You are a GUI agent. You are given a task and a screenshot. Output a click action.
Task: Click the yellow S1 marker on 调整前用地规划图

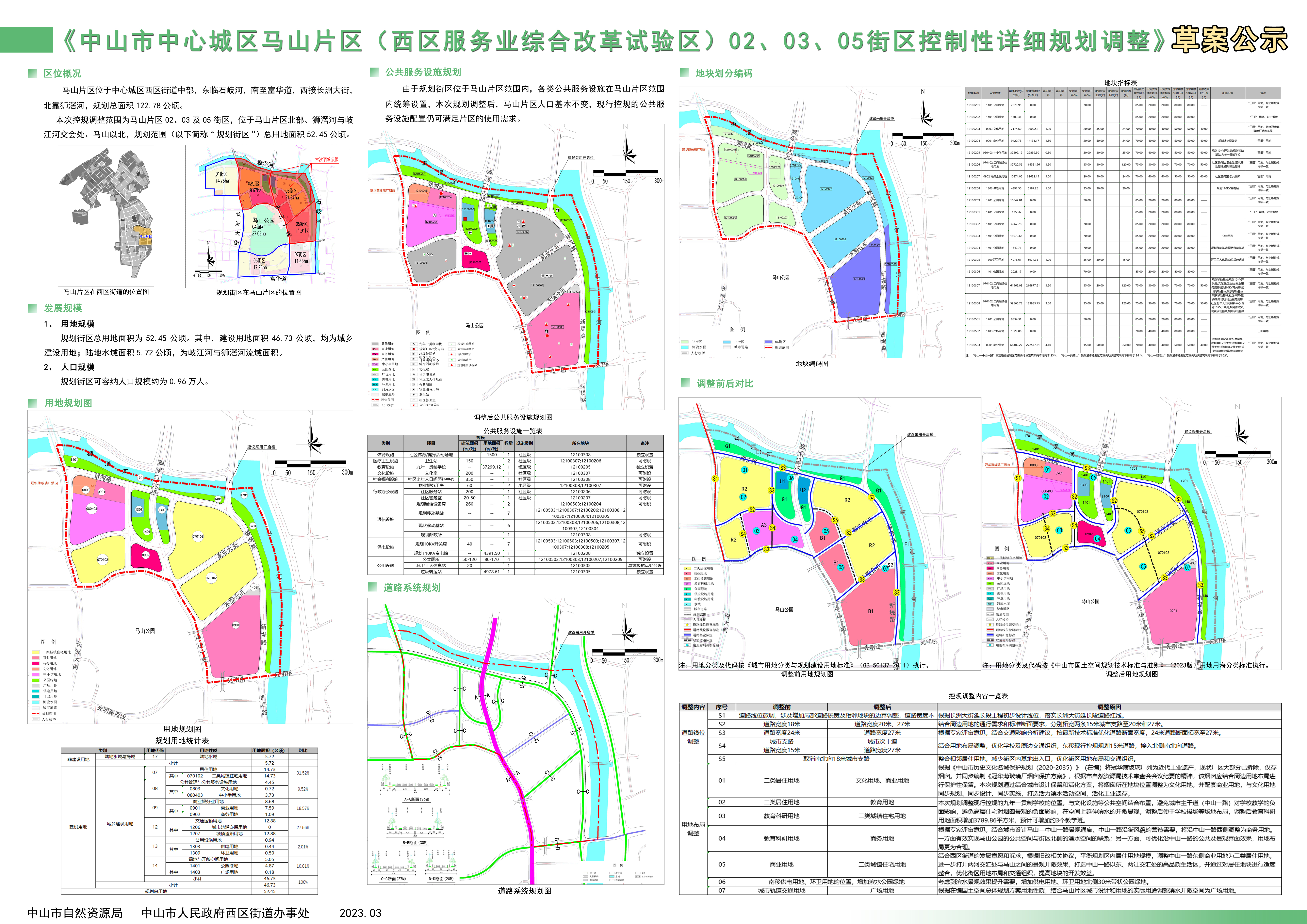tap(715, 479)
